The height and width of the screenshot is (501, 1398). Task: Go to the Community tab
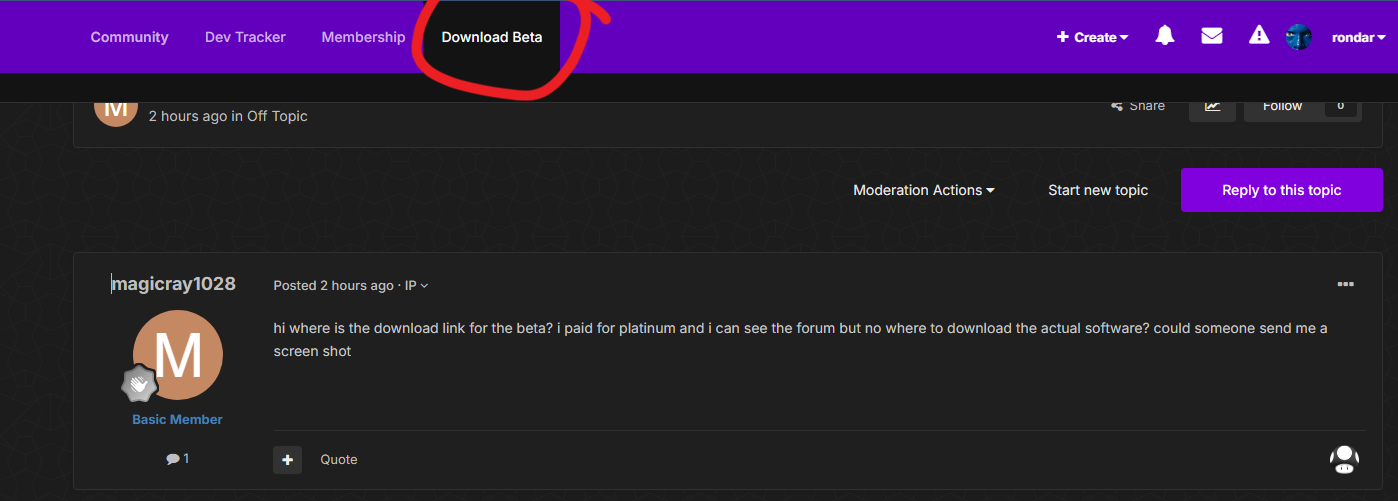tap(130, 37)
